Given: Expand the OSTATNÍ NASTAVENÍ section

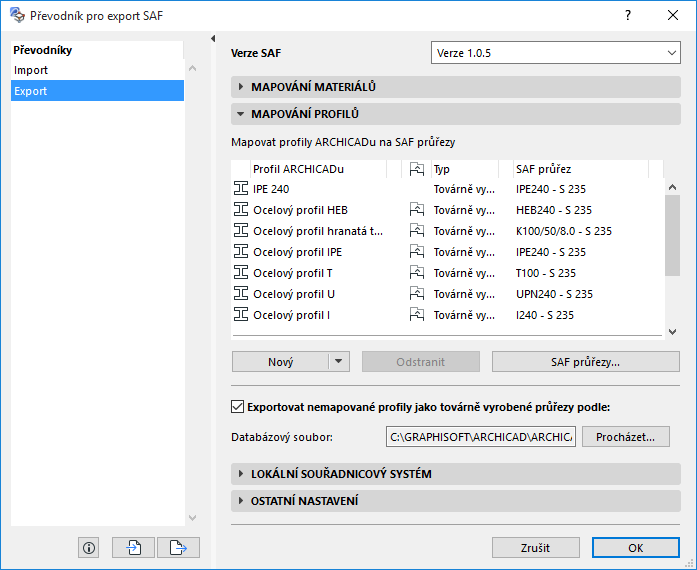Looking at the screenshot, I should pos(456,501).
